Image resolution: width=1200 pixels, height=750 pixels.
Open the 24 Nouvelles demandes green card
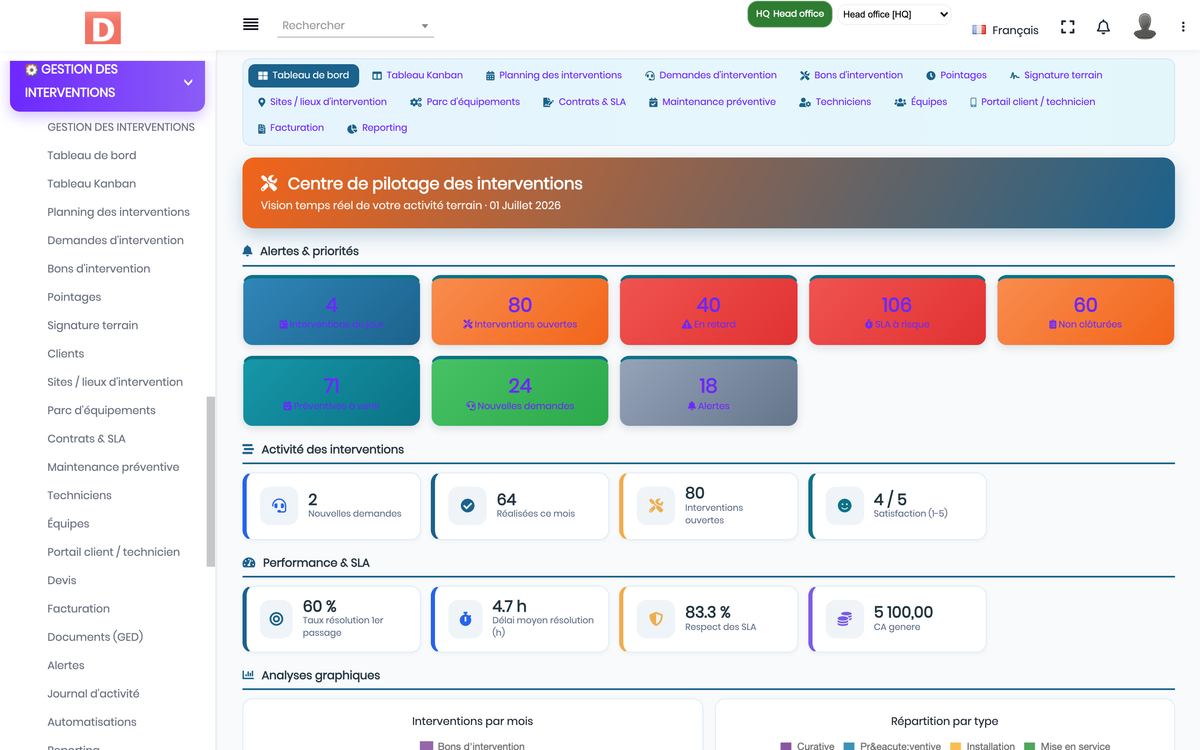520,391
